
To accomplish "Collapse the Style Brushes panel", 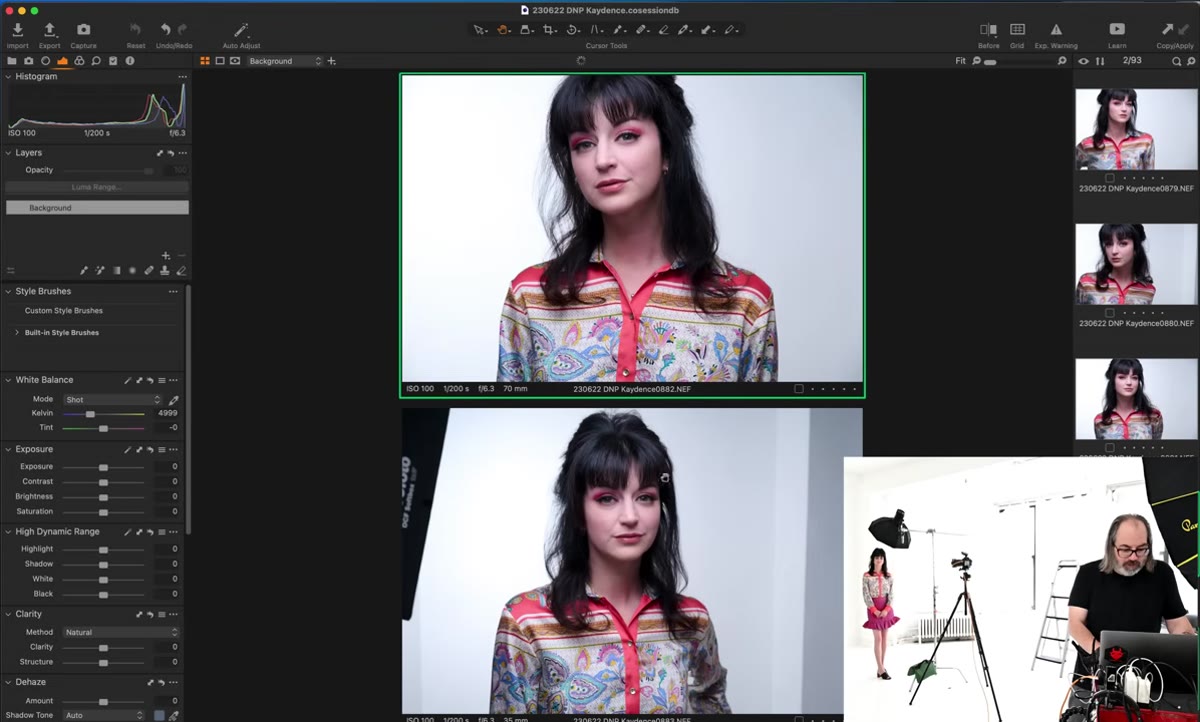I will tap(9, 291).
